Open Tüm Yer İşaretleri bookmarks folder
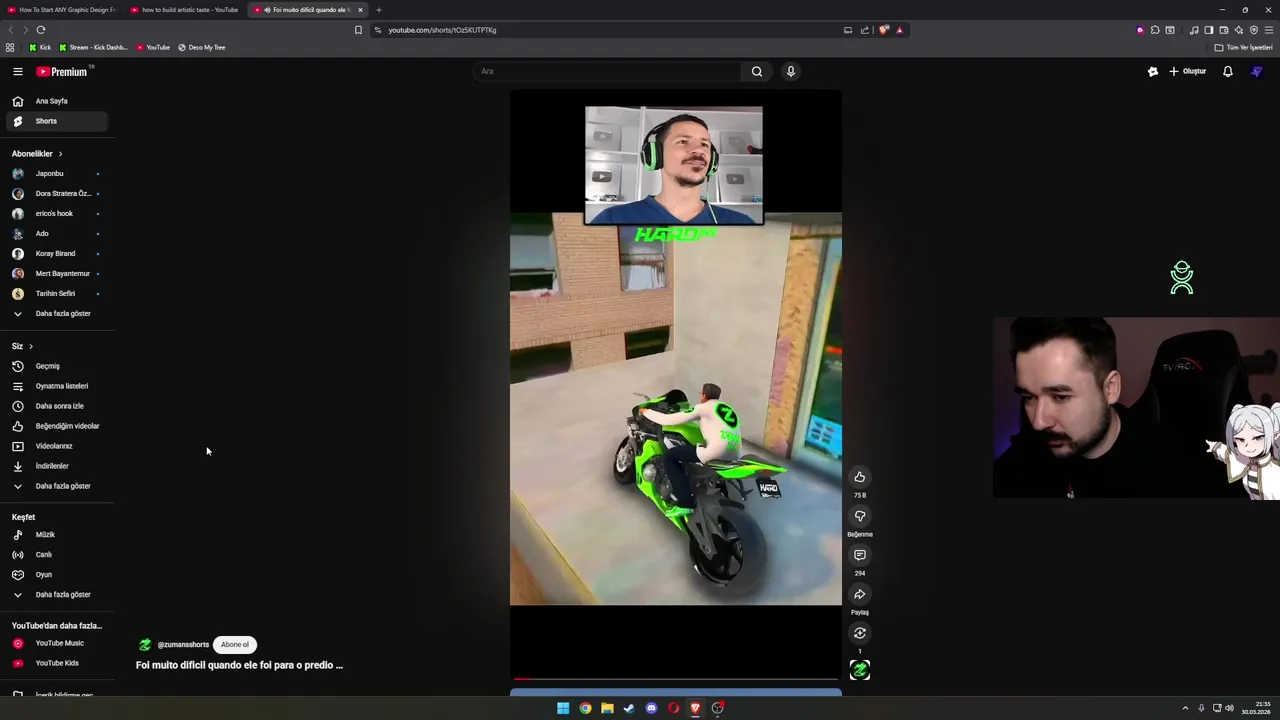Image resolution: width=1280 pixels, height=720 pixels. tap(1243, 47)
